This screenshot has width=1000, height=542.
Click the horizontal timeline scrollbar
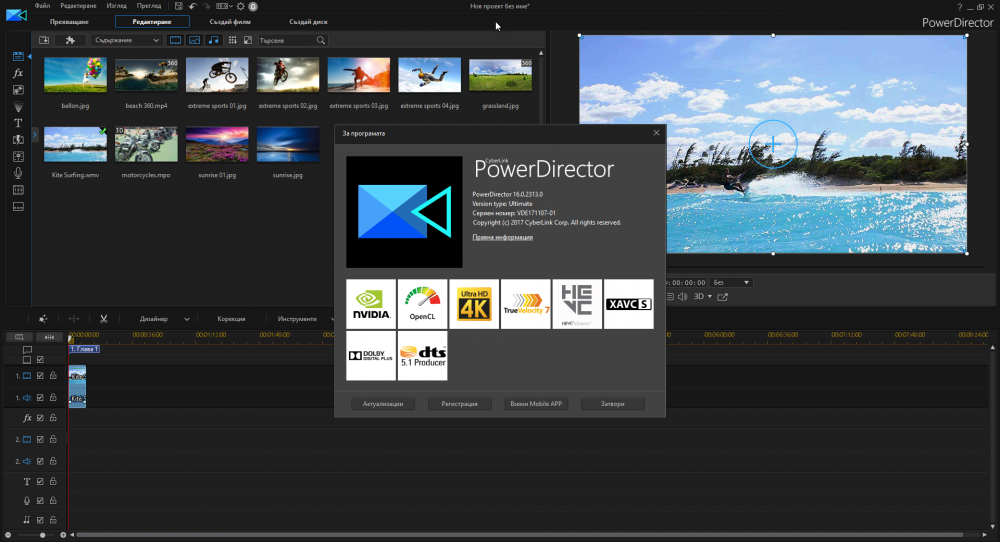click(520, 535)
